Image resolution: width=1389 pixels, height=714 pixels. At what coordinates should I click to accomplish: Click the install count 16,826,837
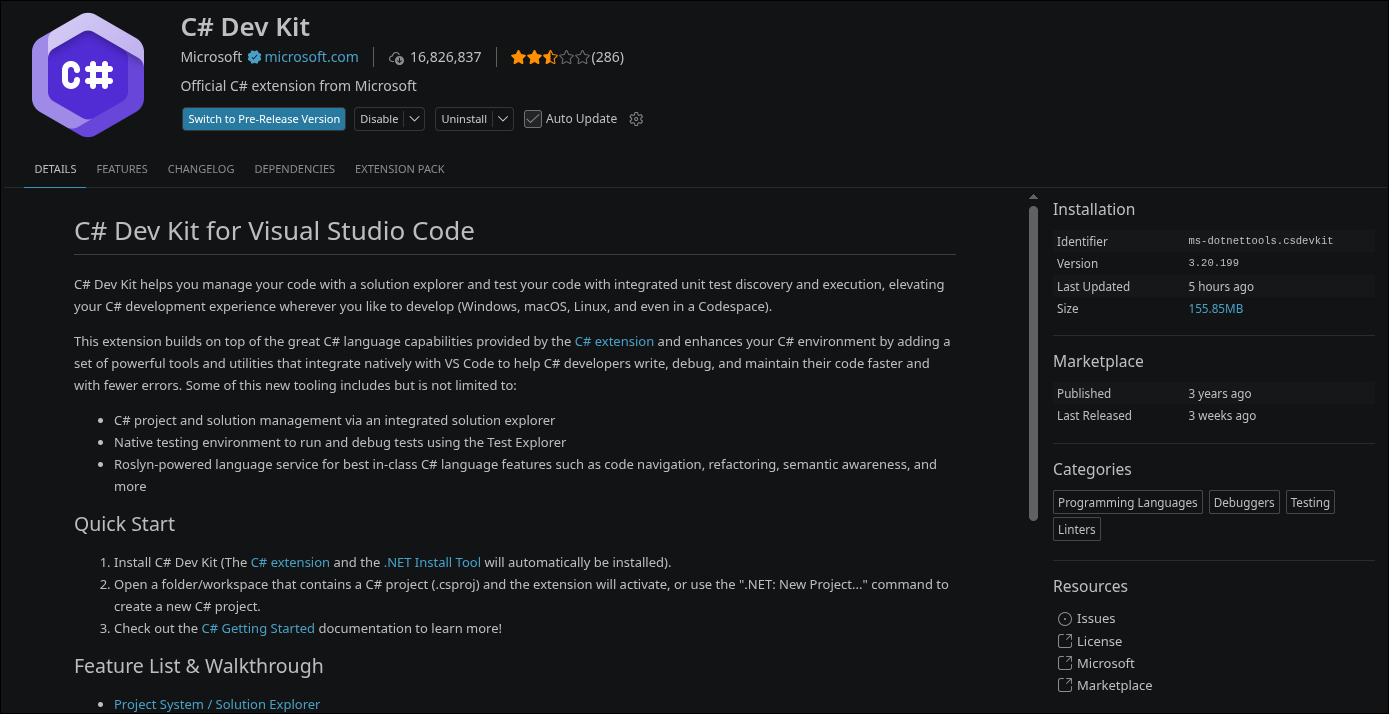click(x=445, y=57)
